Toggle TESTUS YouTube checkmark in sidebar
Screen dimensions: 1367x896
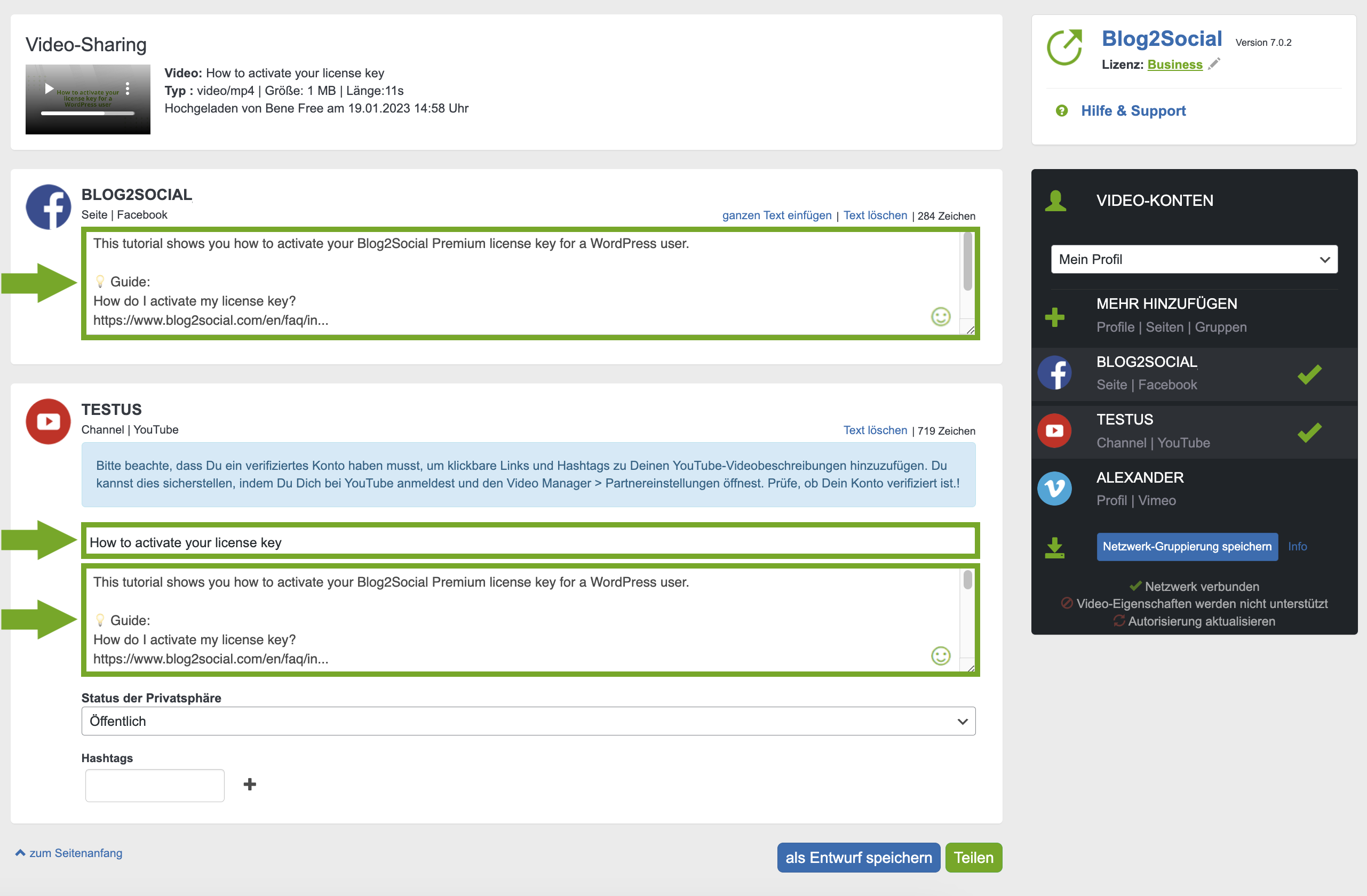coord(1309,432)
